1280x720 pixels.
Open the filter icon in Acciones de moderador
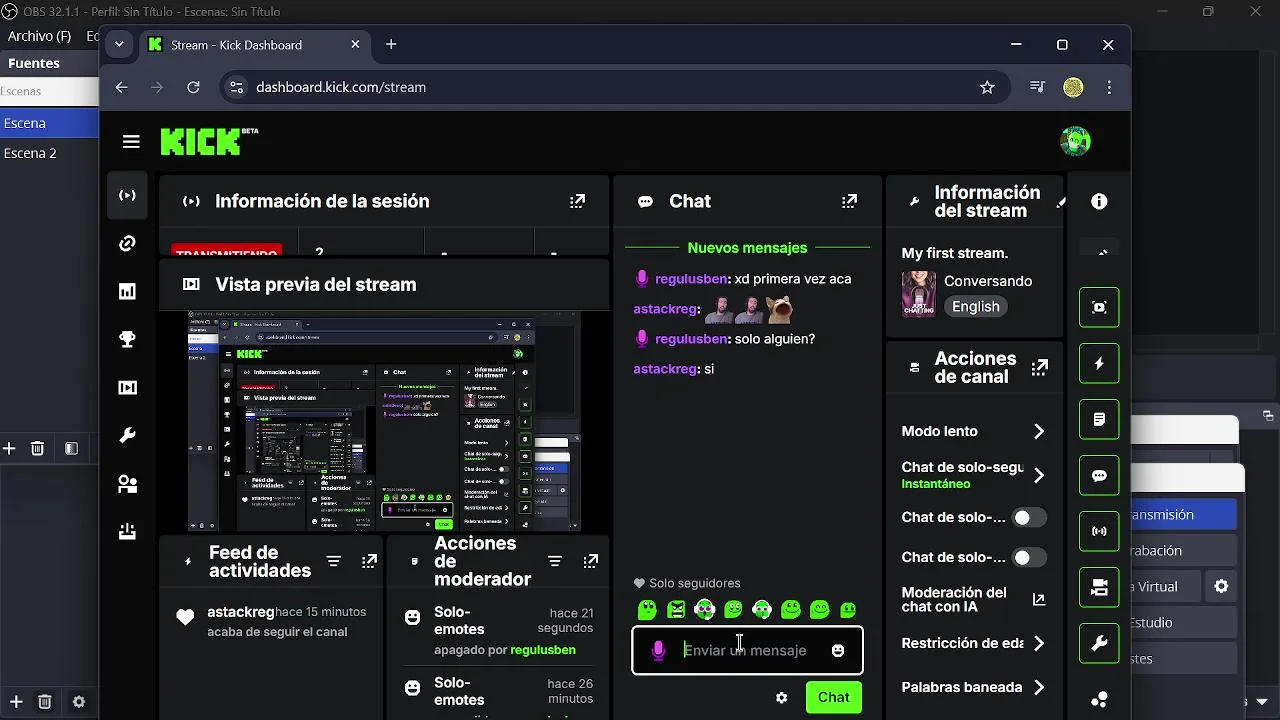[555, 562]
